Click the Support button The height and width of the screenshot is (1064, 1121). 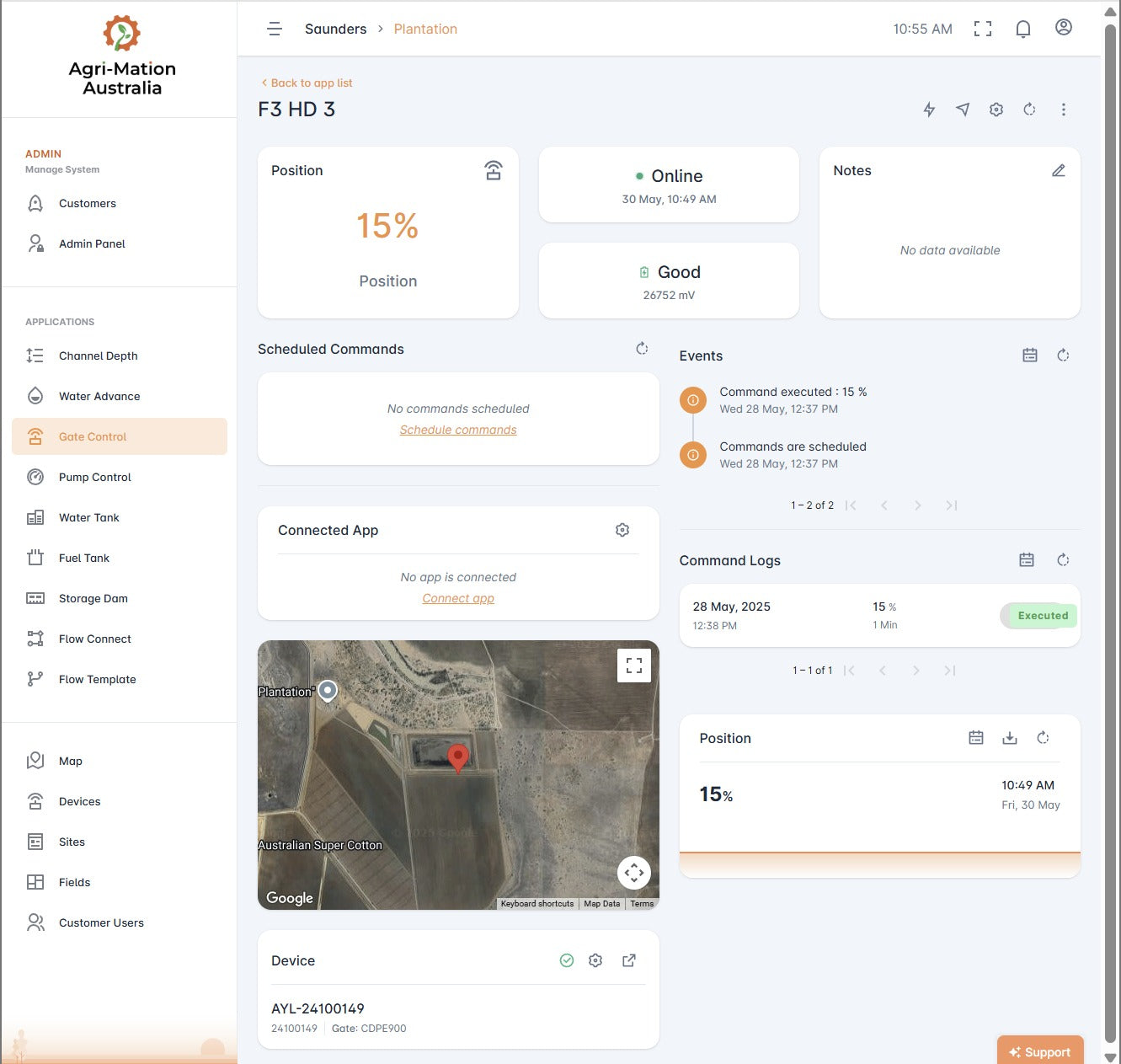coord(1039,1051)
